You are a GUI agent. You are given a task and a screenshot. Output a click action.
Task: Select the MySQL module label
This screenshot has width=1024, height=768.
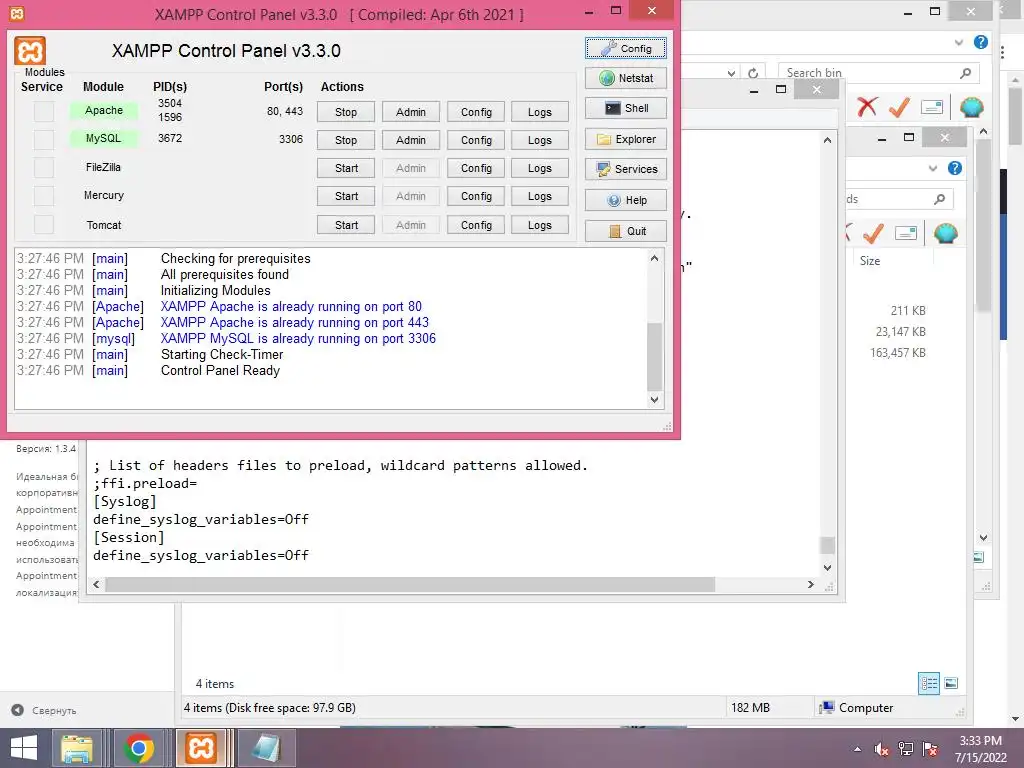click(x=104, y=138)
